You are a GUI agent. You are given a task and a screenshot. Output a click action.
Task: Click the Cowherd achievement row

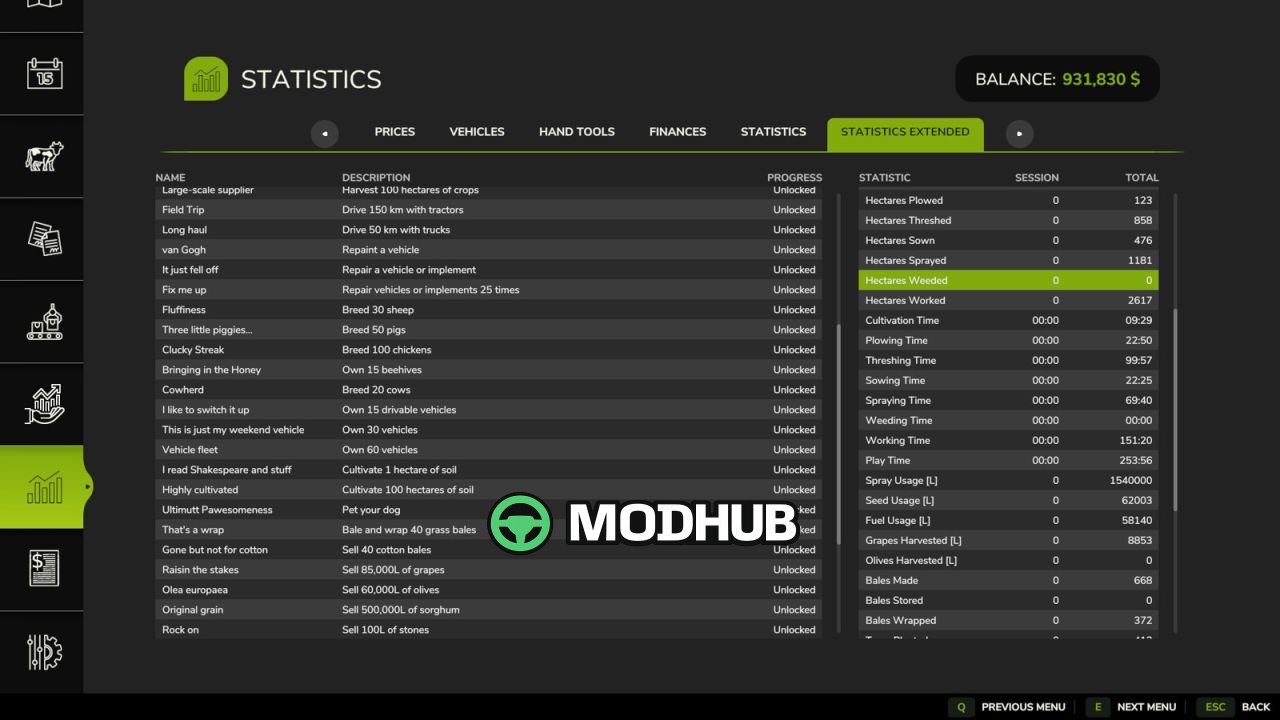pyautogui.click(x=489, y=390)
